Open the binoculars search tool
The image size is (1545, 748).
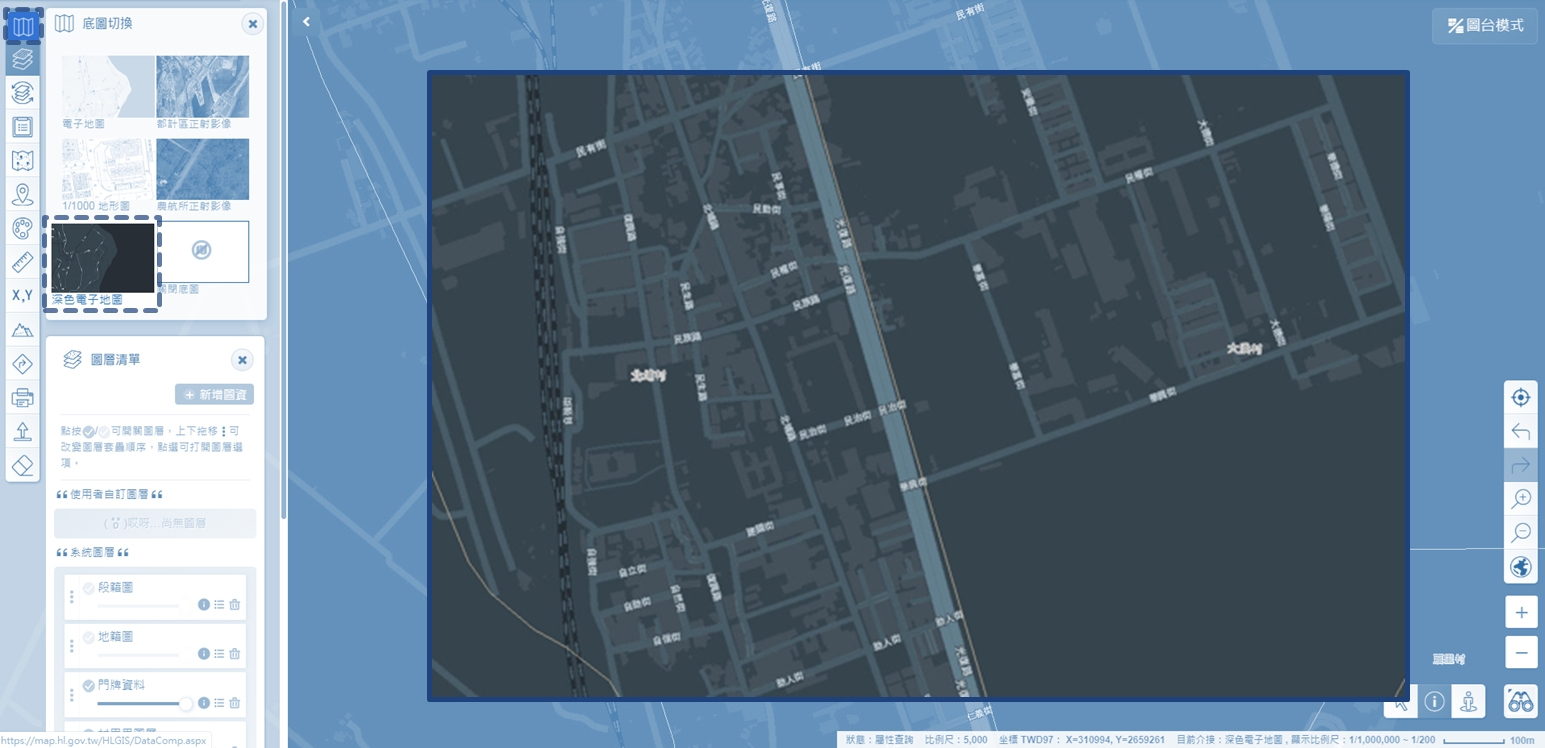pos(1520,702)
